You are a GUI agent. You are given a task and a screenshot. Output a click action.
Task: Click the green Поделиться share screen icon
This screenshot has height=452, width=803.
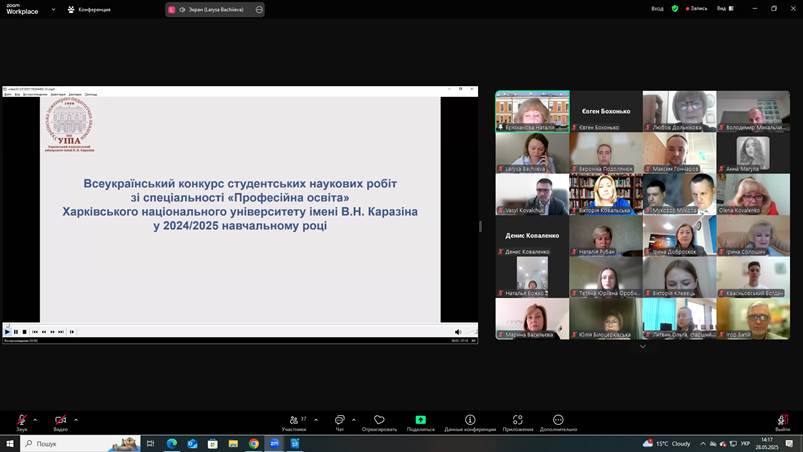(420, 422)
